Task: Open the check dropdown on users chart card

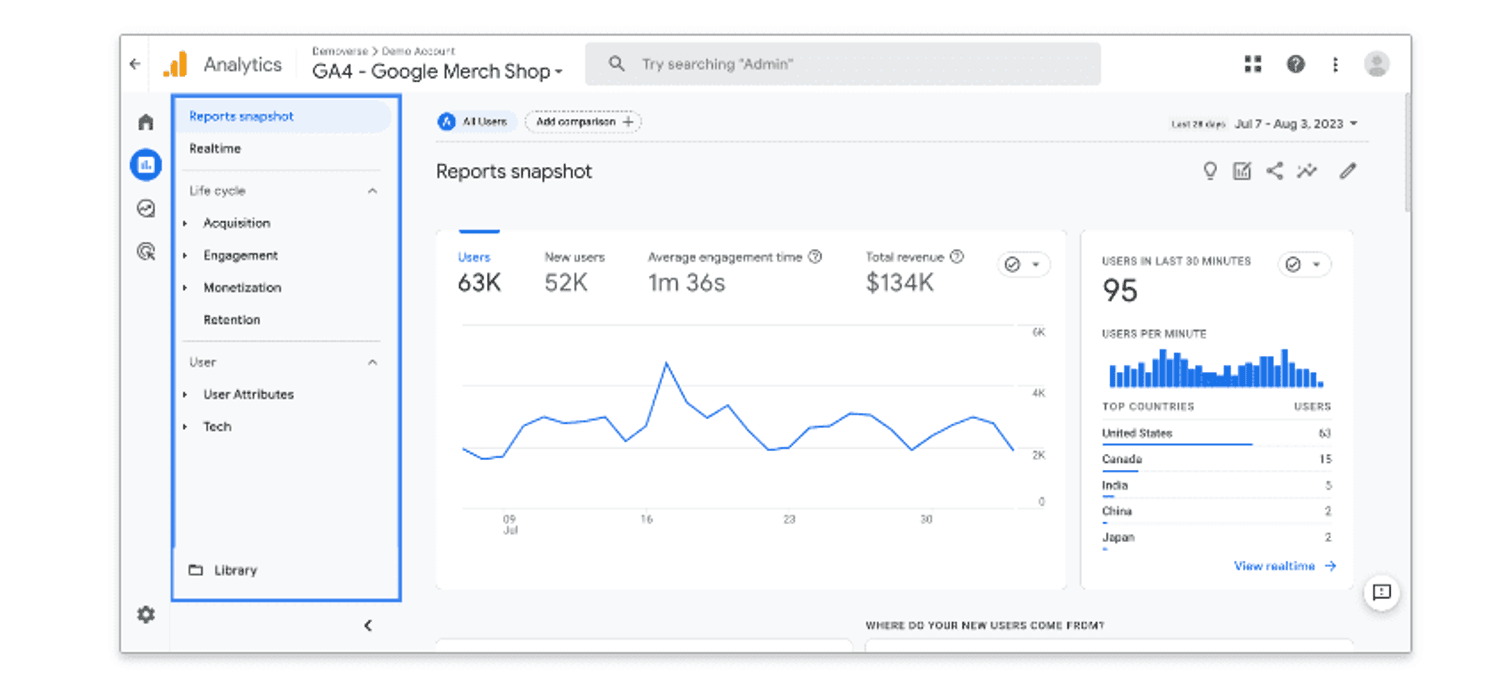Action: click(x=1024, y=264)
